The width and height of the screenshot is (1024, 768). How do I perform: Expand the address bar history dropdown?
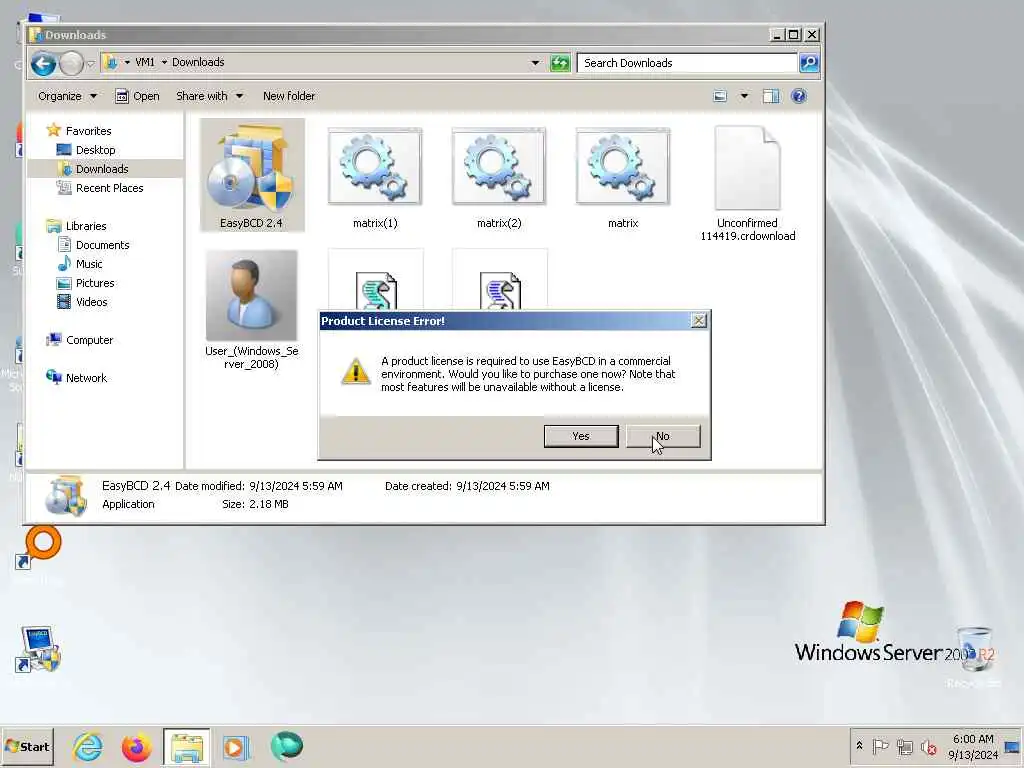pyautogui.click(x=536, y=63)
